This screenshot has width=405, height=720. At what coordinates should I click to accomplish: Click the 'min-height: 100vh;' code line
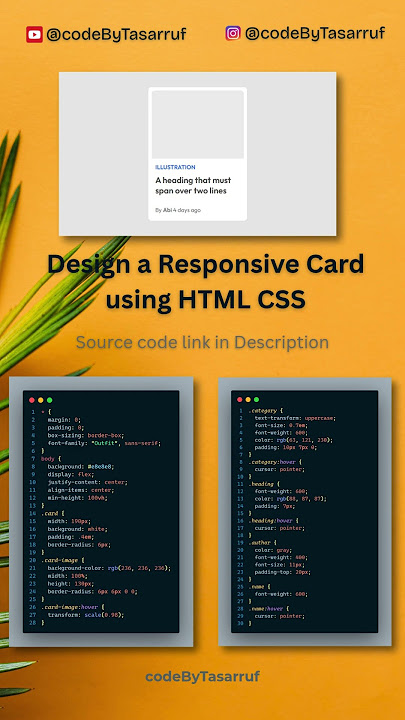point(78,498)
